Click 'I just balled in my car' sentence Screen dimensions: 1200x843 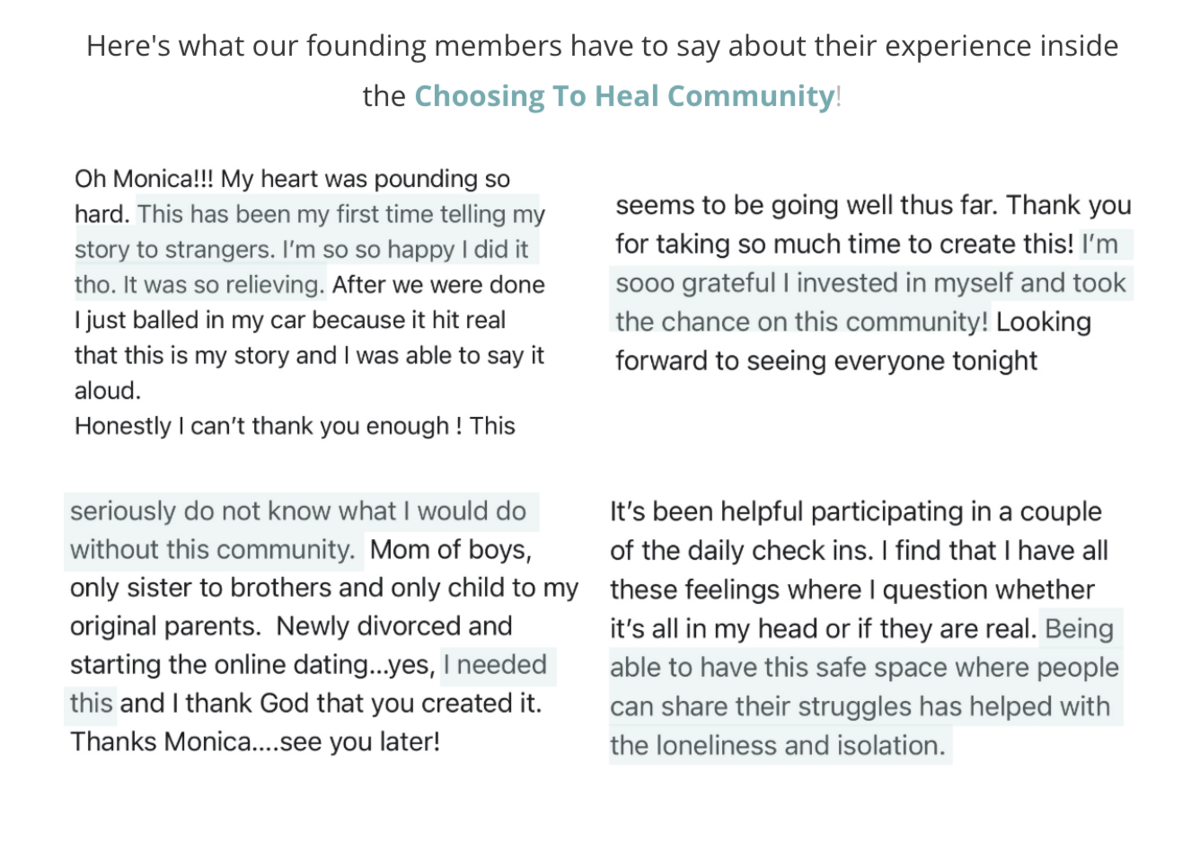(290, 321)
